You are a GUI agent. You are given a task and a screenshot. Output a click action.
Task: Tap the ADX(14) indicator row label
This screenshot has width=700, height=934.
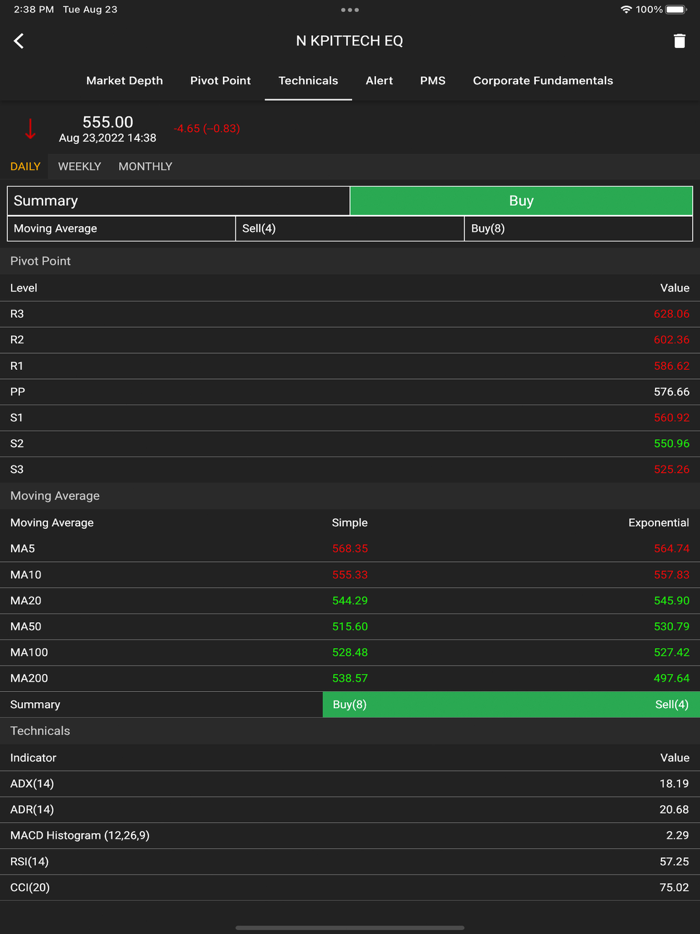(x=32, y=784)
